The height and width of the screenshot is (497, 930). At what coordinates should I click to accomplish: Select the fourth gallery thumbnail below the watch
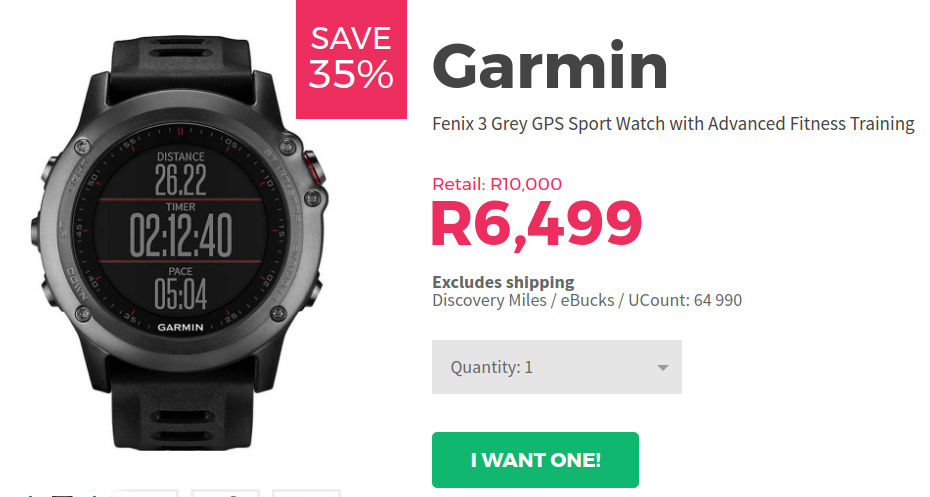click(x=306, y=493)
